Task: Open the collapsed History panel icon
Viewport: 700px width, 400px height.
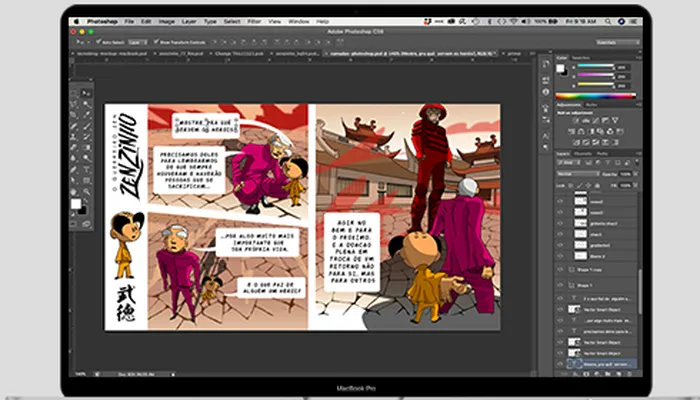Action: (x=546, y=64)
